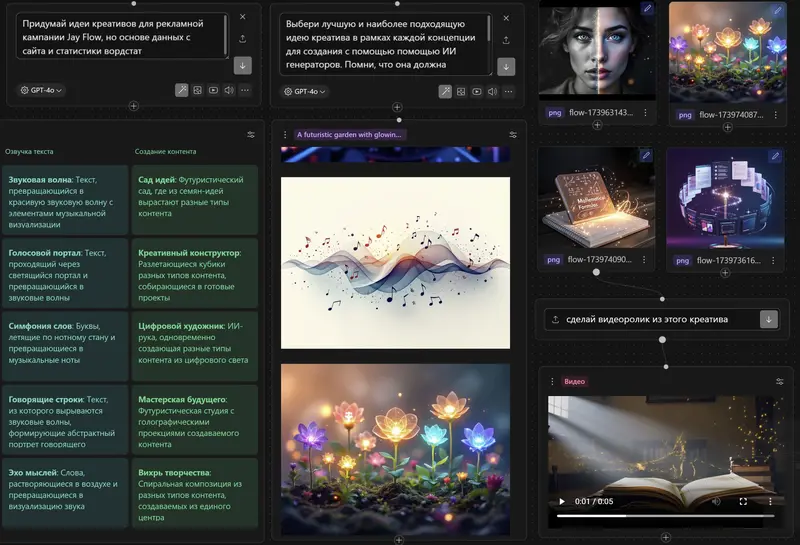Click add-node plus button below first prompt node
This screenshot has width=800, height=545.
133,106
